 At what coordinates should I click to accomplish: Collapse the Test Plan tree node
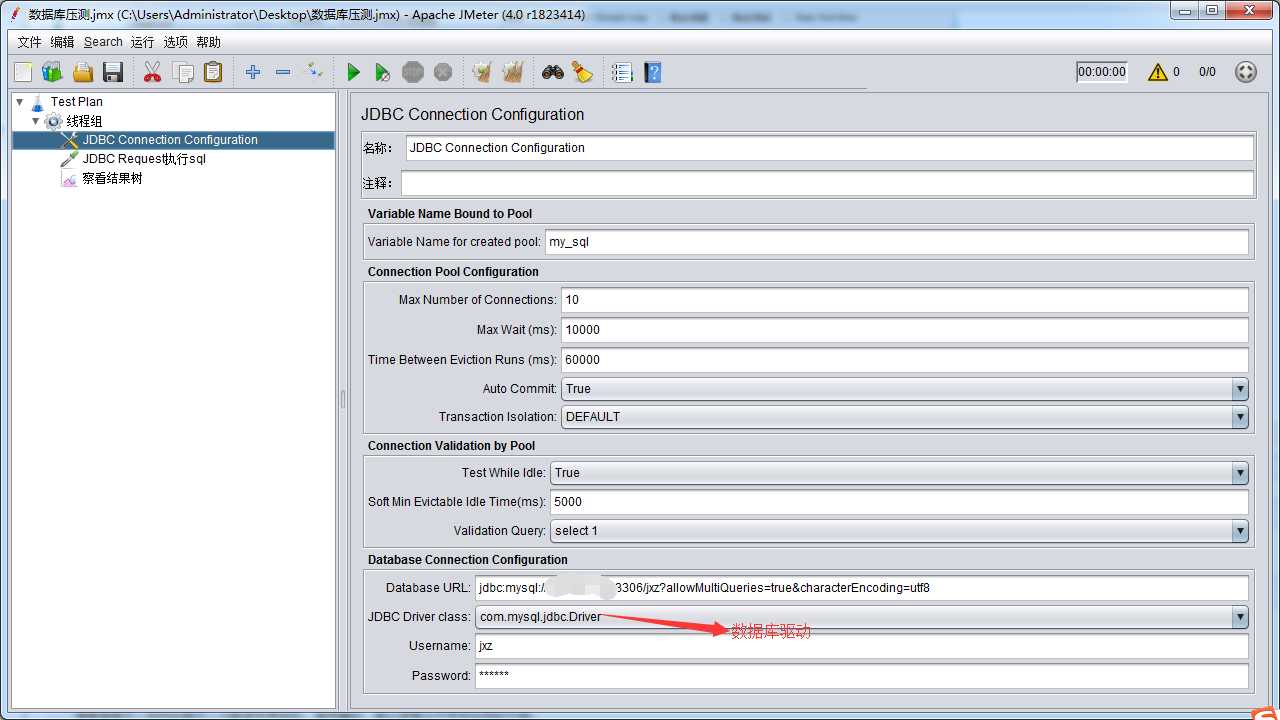tap(20, 102)
